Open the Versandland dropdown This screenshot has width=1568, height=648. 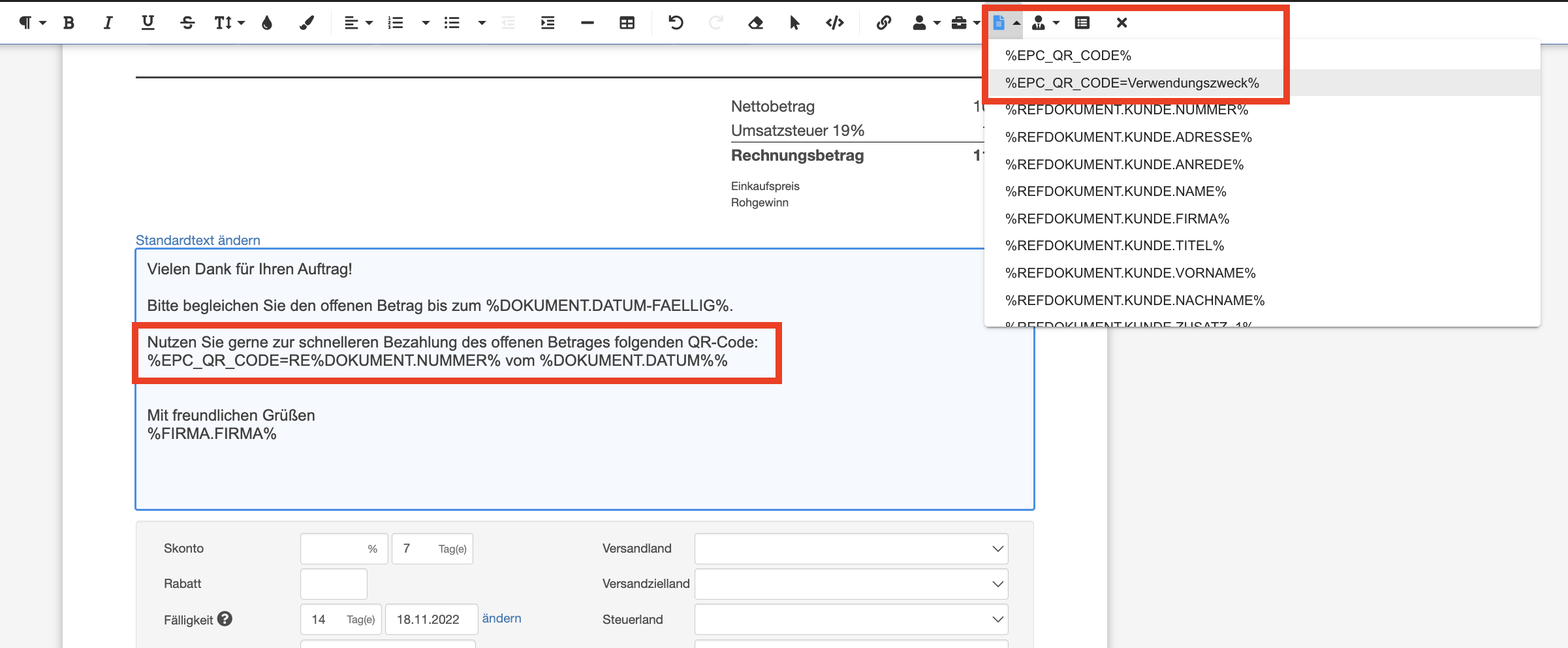(851, 549)
